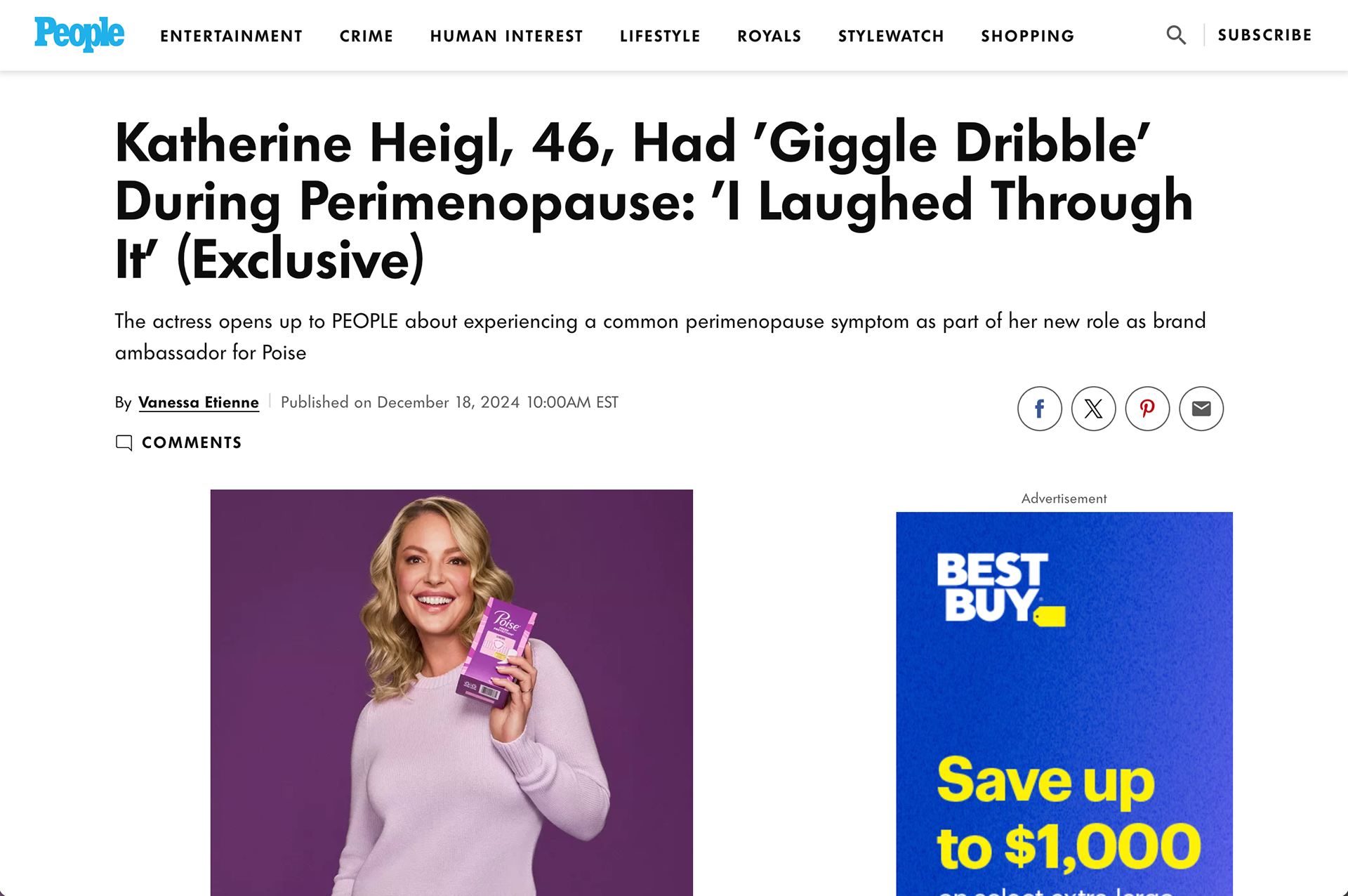Image resolution: width=1348 pixels, height=896 pixels.
Task: Pin article to Pinterest
Action: (x=1147, y=409)
